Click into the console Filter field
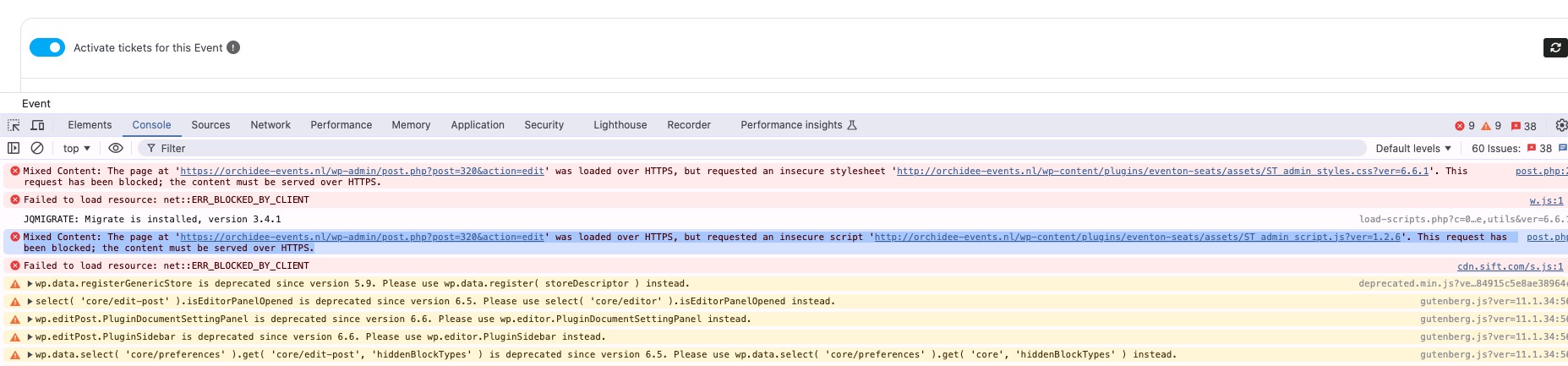Image resolution: width=1568 pixels, height=366 pixels. pos(752,148)
